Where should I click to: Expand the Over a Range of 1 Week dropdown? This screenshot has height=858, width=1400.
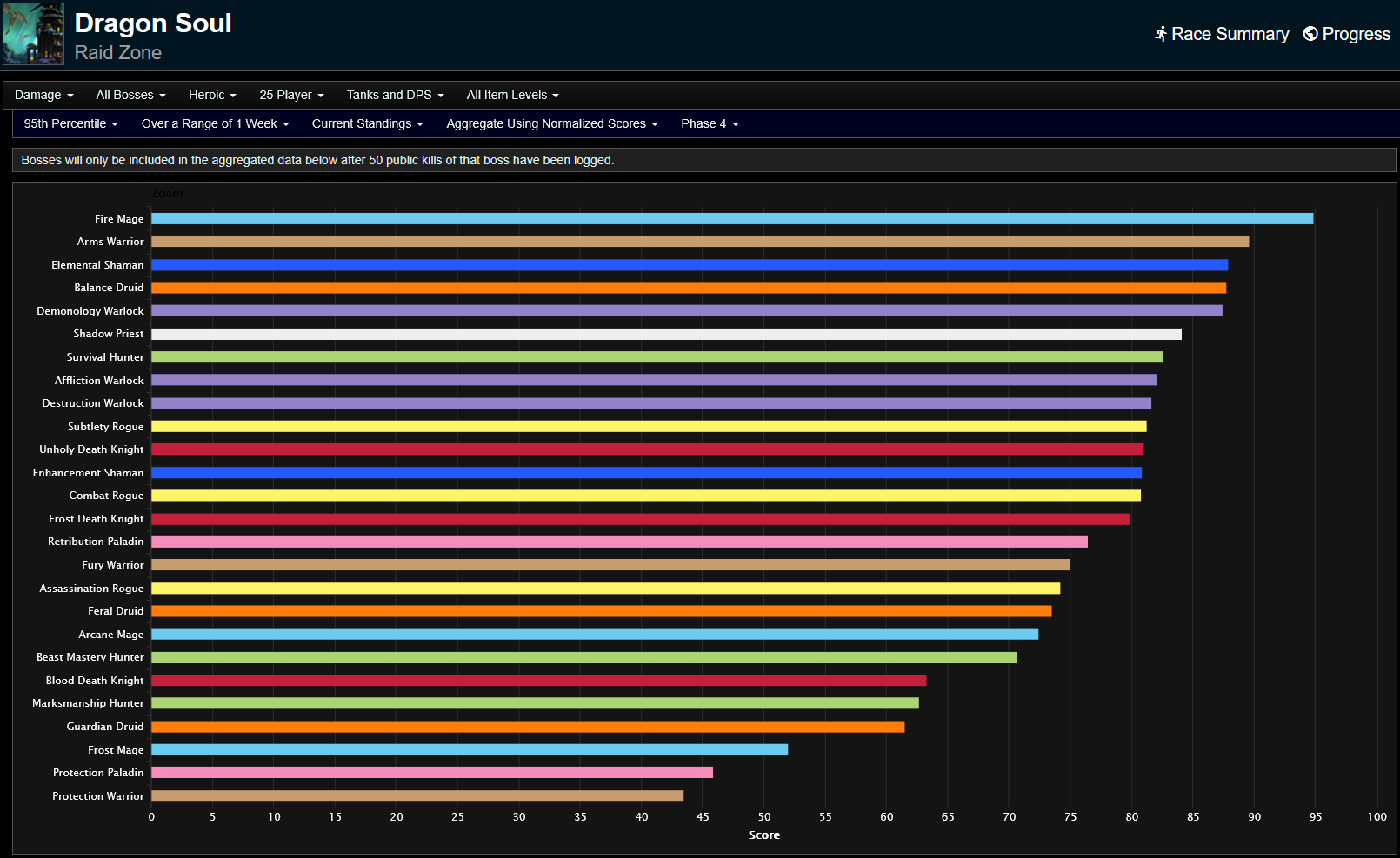pos(214,123)
